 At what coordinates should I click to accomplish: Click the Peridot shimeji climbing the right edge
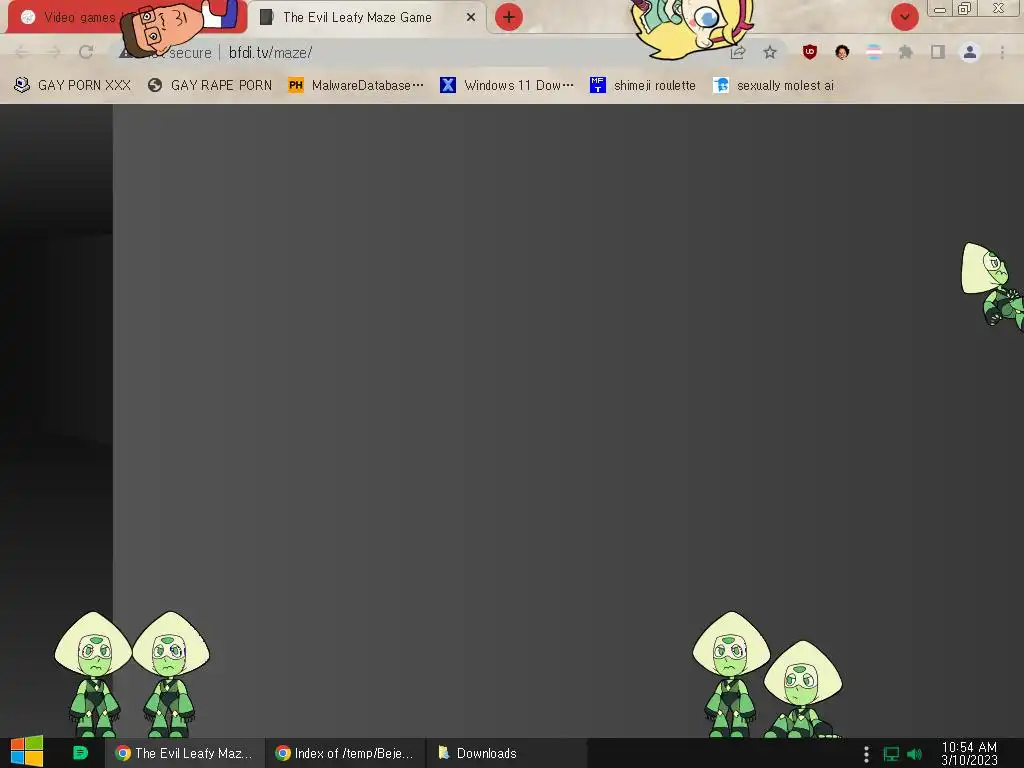click(994, 285)
